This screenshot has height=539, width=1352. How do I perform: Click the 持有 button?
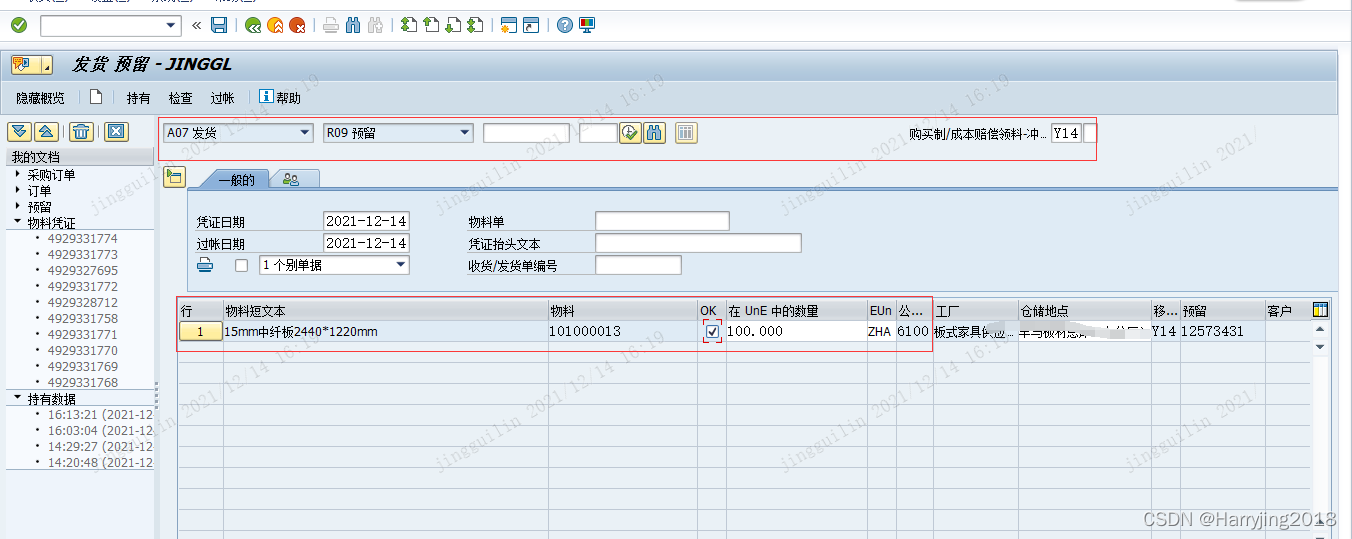click(138, 98)
